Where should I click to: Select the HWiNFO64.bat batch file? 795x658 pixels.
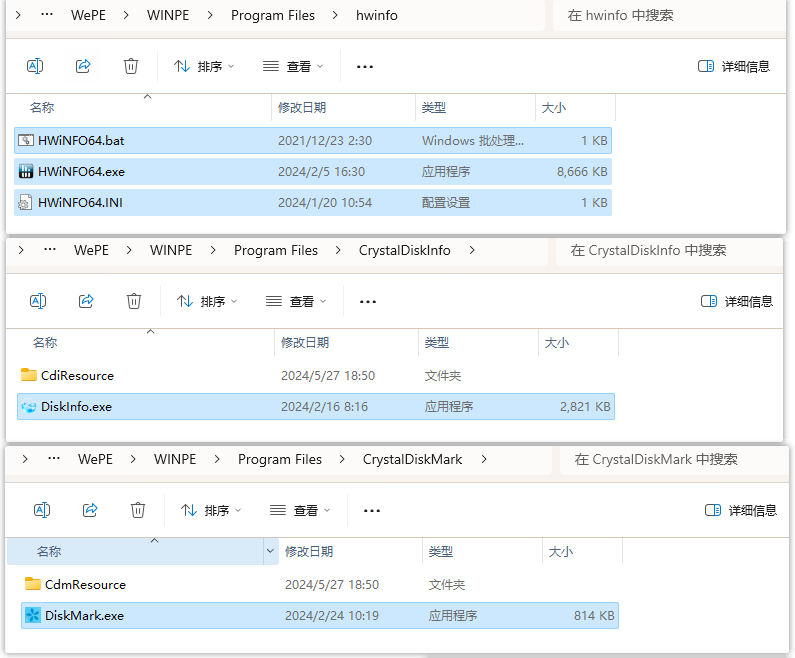click(x=81, y=141)
